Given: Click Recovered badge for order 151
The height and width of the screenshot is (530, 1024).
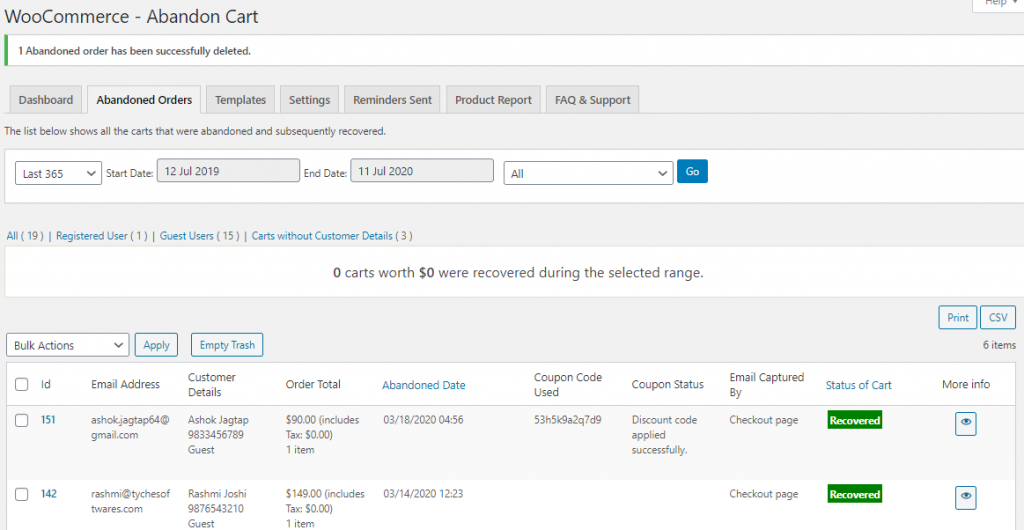Looking at the screenshot, I should coord(855,420).
